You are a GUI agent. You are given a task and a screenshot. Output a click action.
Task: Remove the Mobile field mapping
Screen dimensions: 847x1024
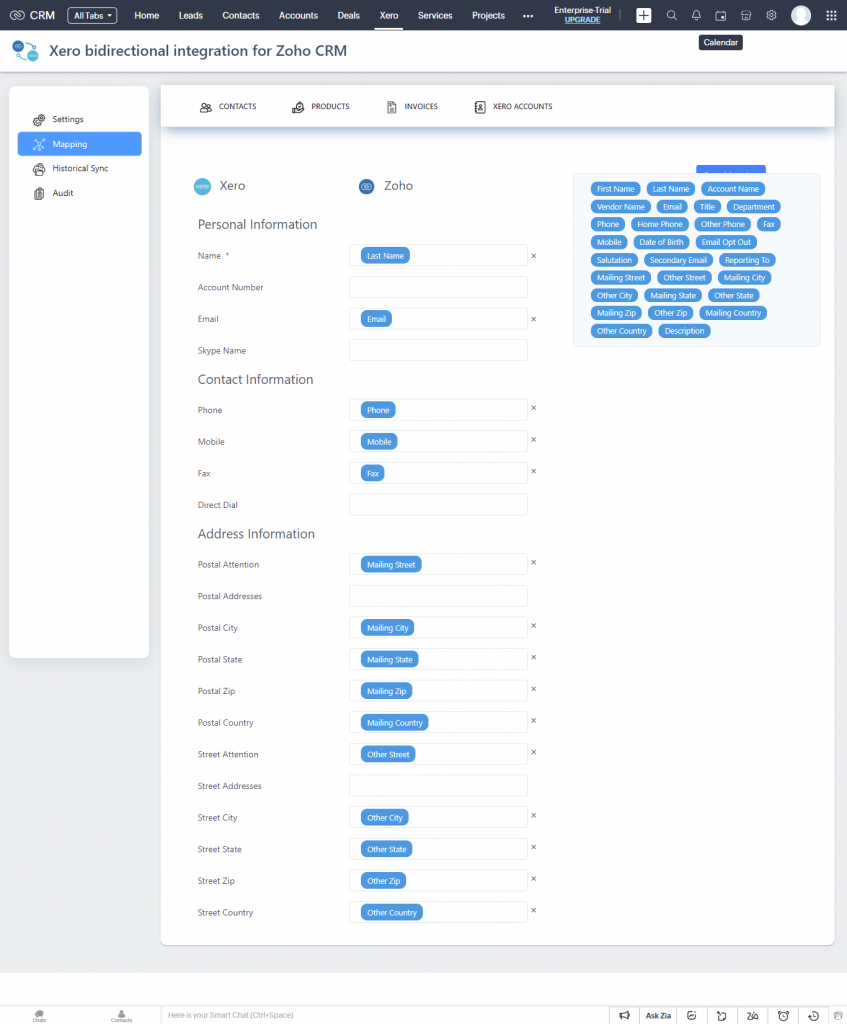(534, 440)
